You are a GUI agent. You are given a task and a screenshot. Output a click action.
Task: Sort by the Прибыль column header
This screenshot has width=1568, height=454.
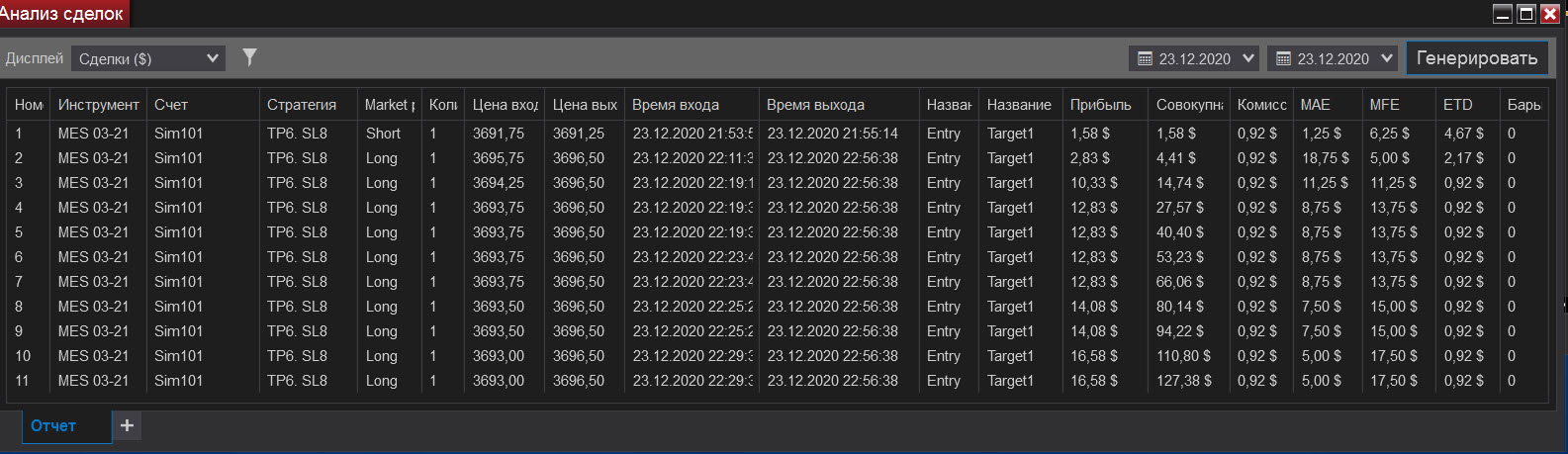coord(1100,105)
